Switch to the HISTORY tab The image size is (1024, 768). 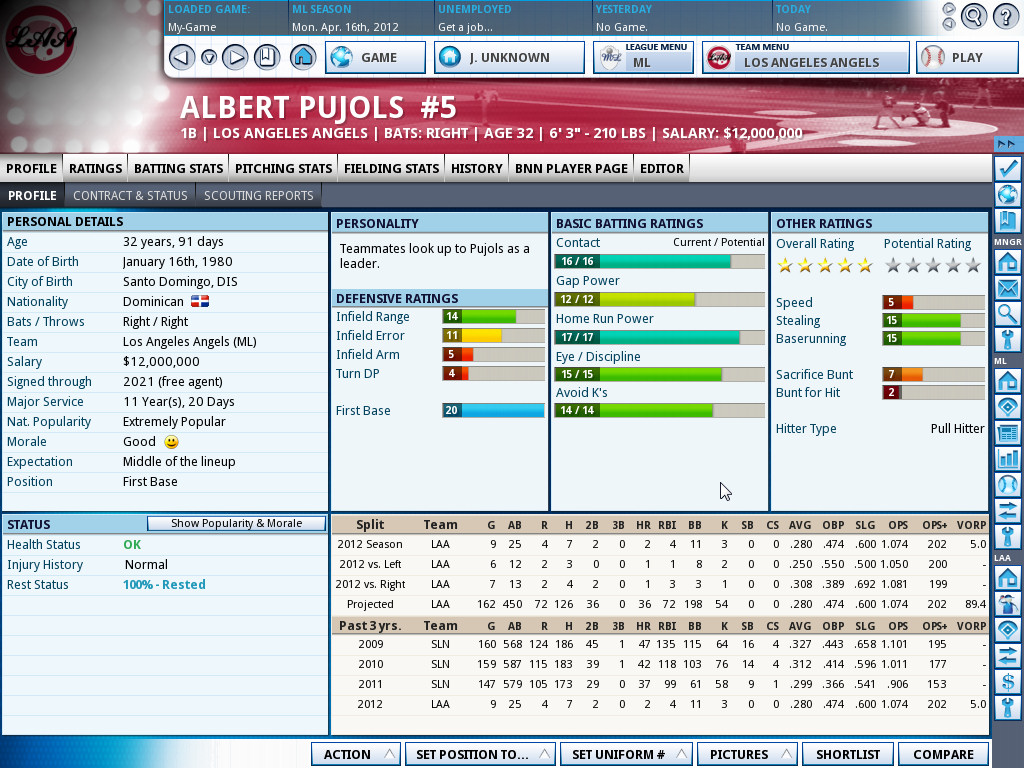click(477, 168)
